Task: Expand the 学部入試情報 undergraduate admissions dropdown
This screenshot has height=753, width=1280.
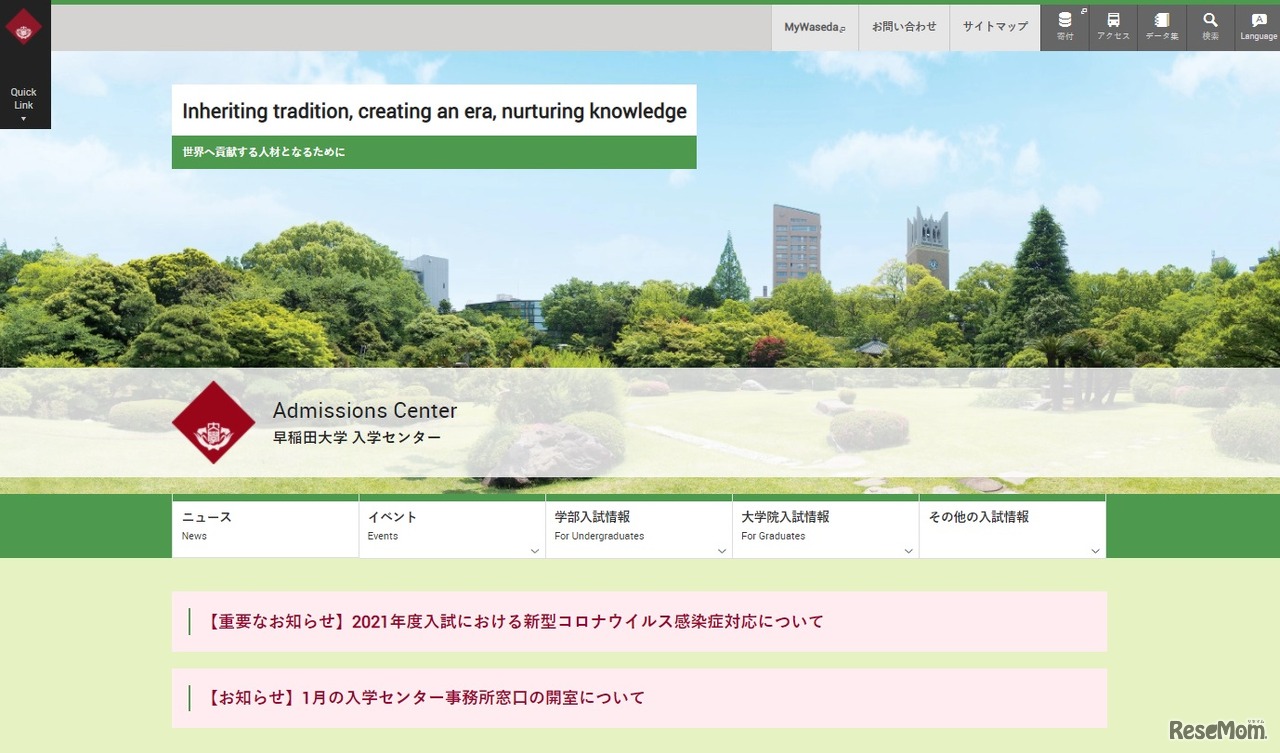Action: (x=722, y=551)
